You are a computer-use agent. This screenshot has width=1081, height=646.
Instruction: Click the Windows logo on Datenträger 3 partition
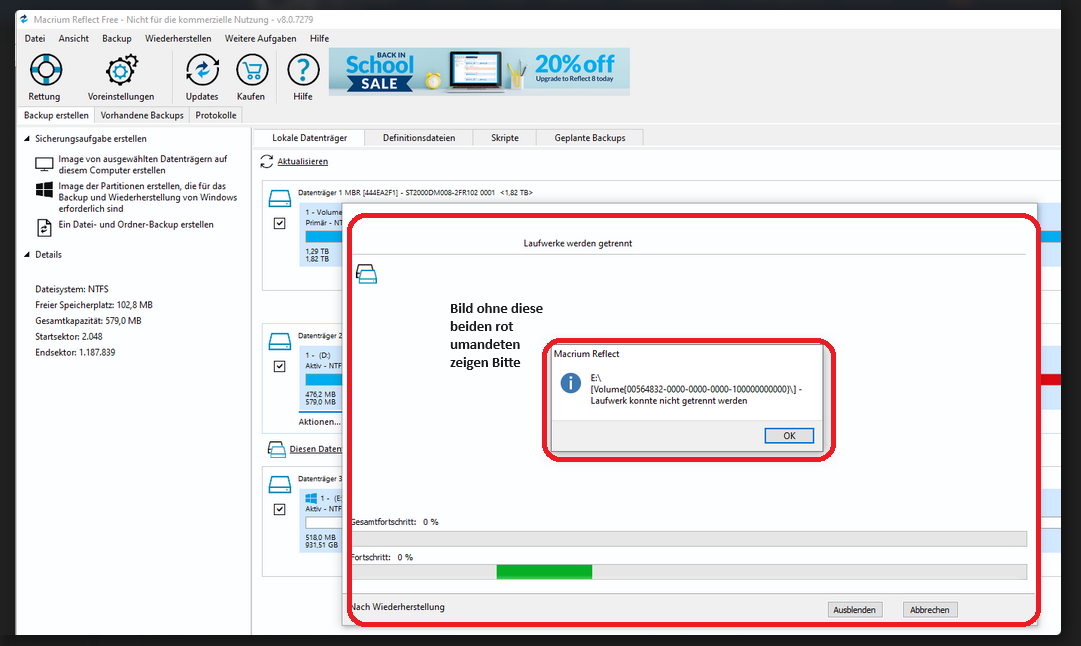311,498
